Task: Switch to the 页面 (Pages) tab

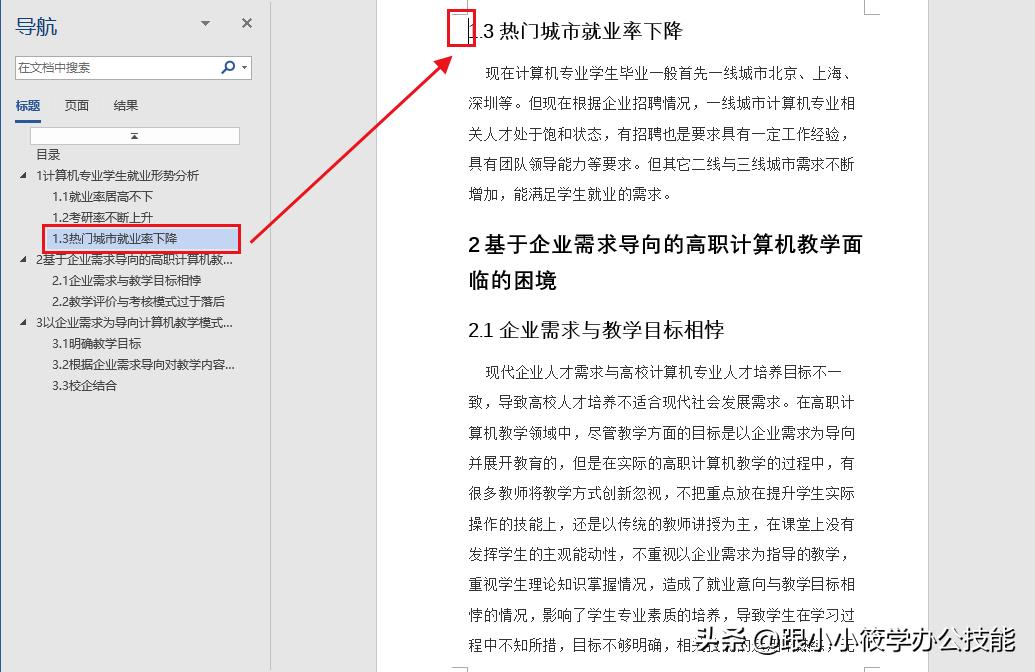Action: coord(76,104)
